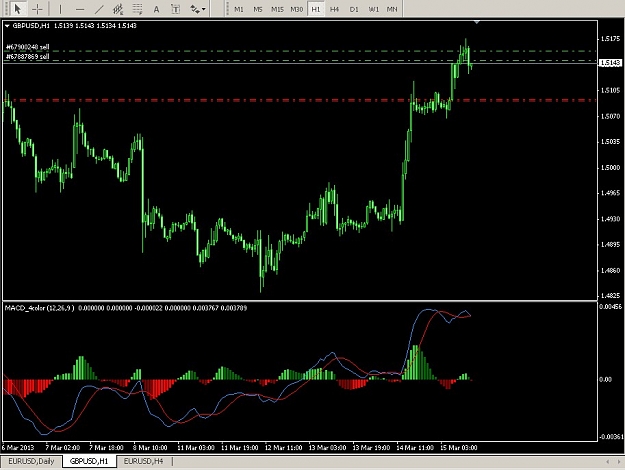Choose the equidistant channel tool
Viewport: 625px width, 470px height.
coord(118,9)
